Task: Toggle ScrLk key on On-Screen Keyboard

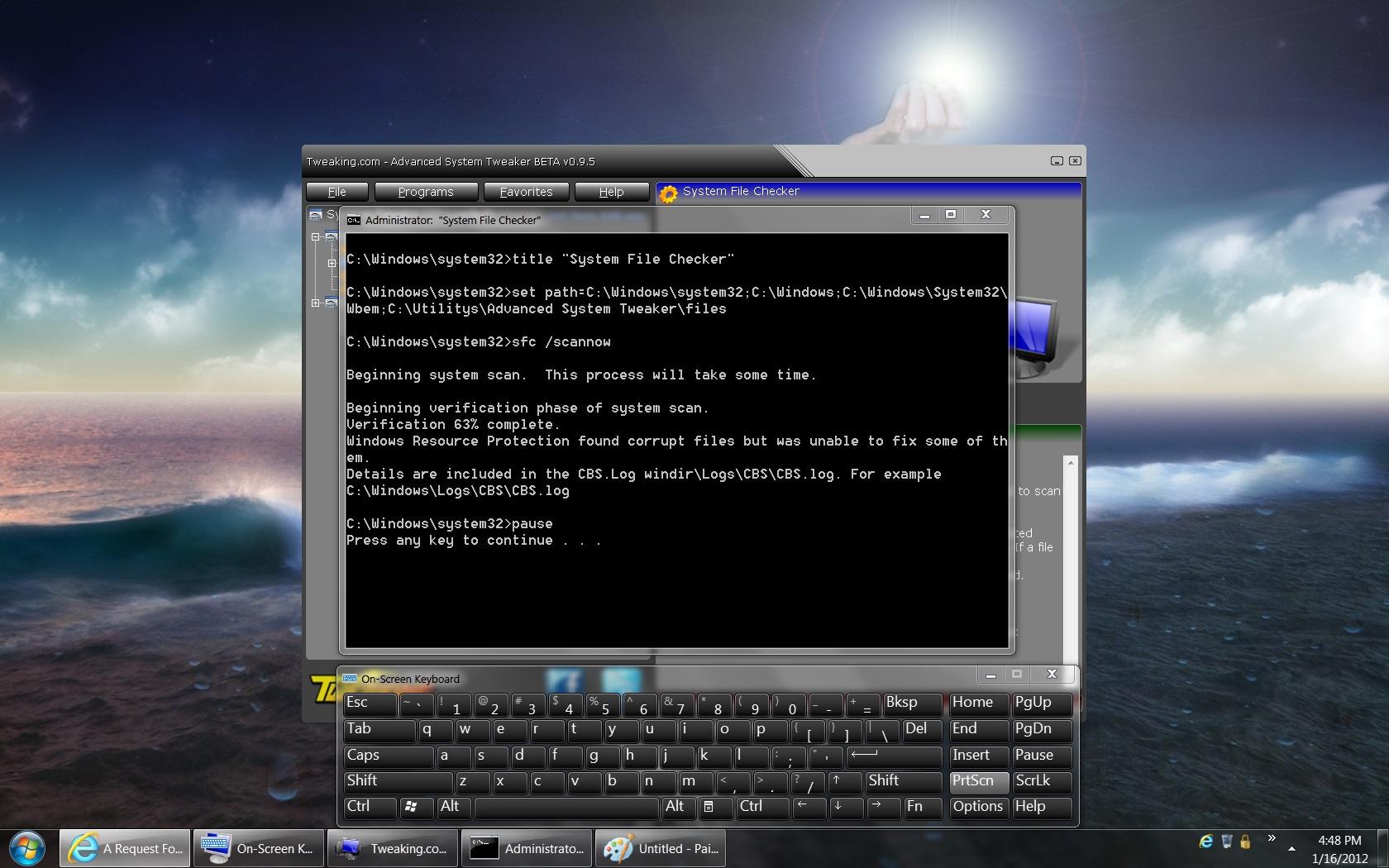Action: 1042,781
